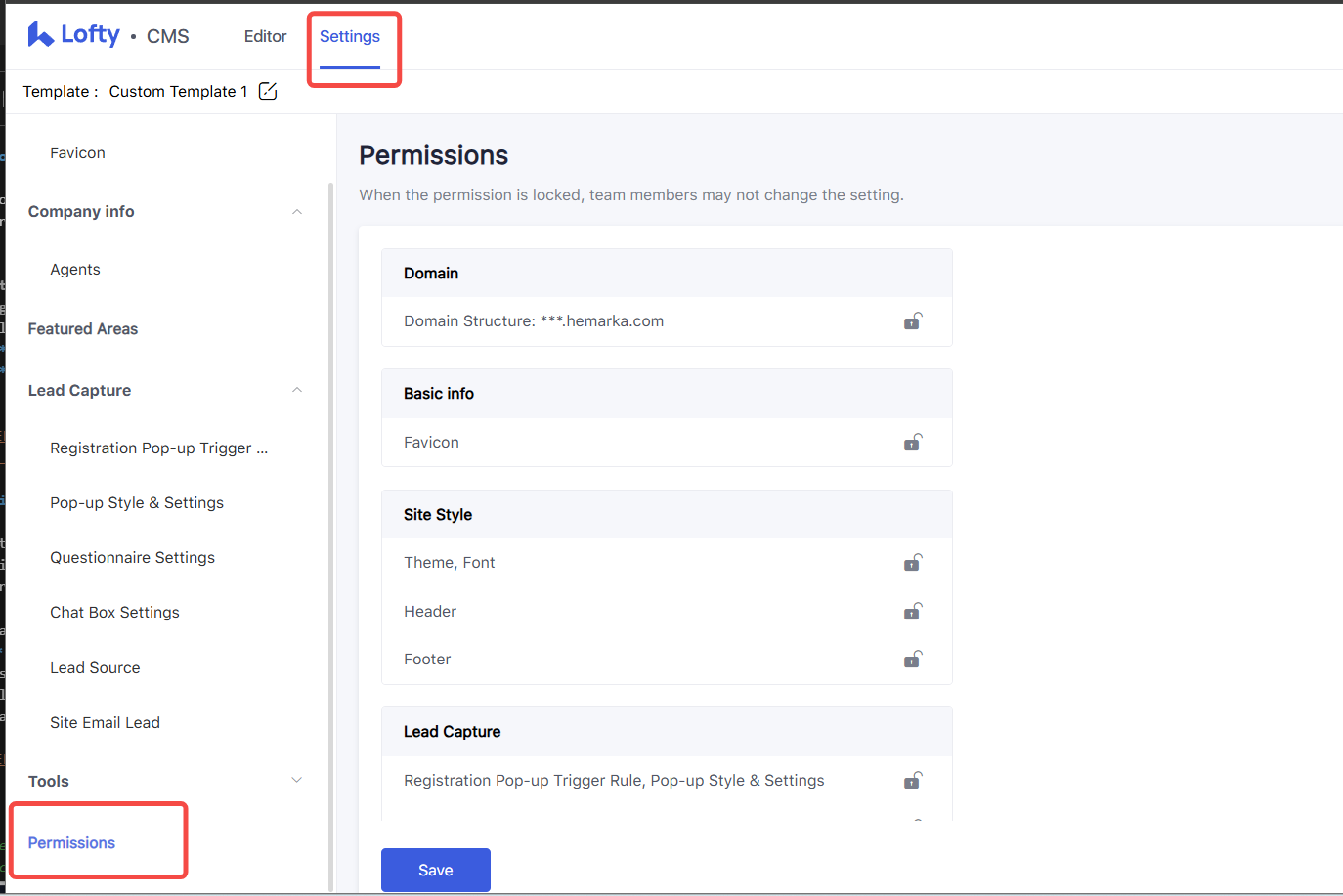Open Lead Source settings
1343x896 pixels.
click(95, 668)
